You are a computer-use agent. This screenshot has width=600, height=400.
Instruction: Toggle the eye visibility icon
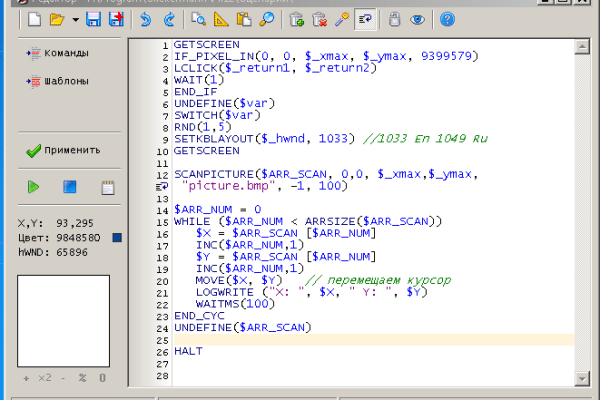pyautogui.click(x=417, y=19)
